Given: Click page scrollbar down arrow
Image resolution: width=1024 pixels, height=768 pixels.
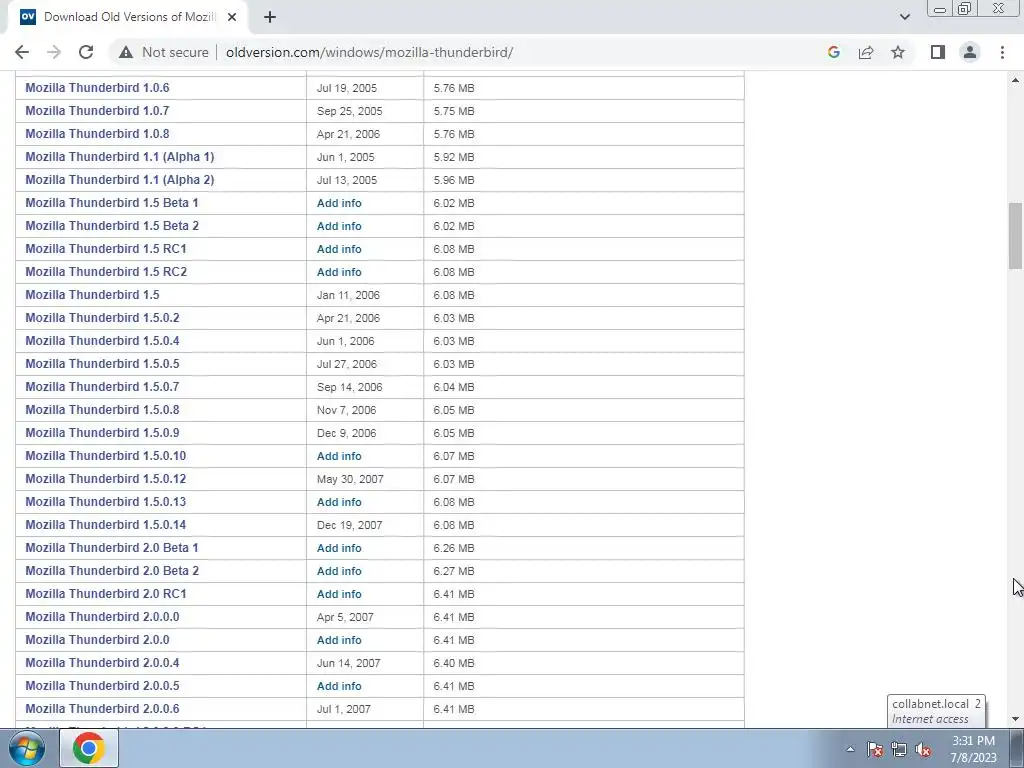Looking at the screenshot, I should pyautogui.click(x=1015, y=719).
